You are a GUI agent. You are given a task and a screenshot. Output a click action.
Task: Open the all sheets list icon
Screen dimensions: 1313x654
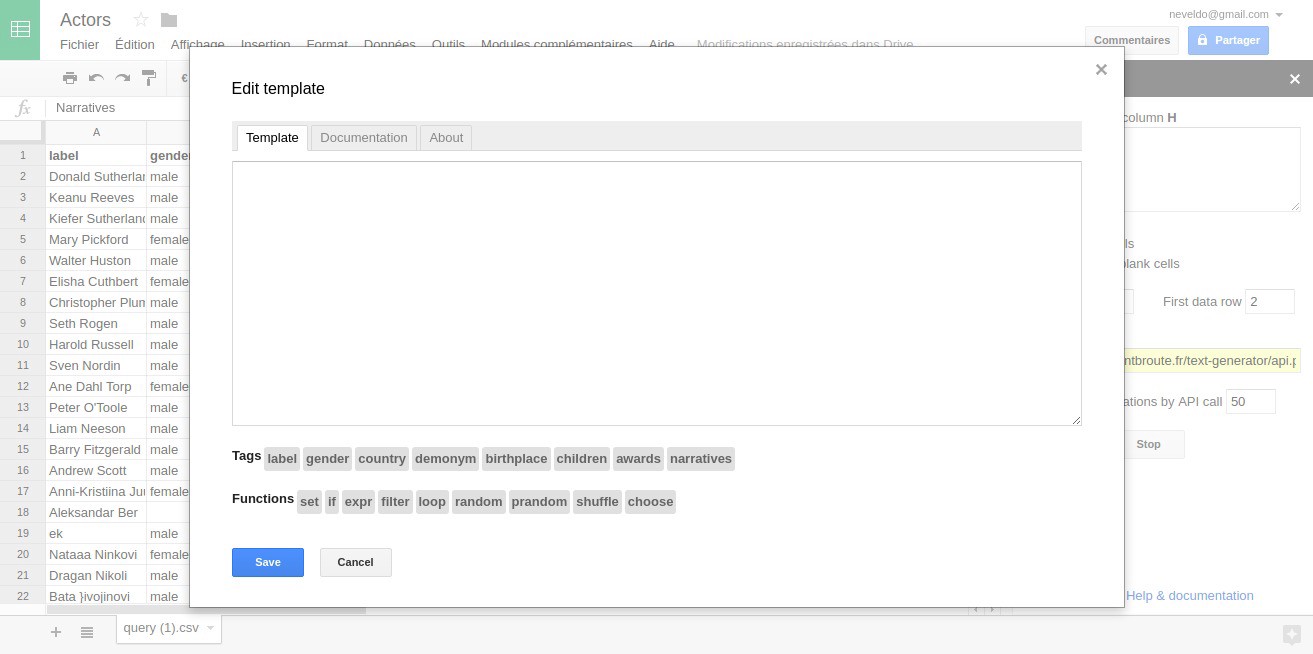tap(87, 632)
